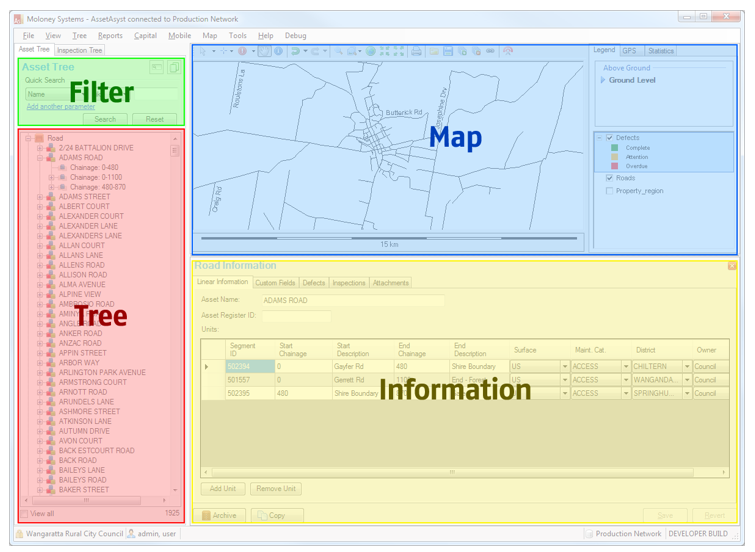
Task: Click the copy pages icon in Asset Tree header
Action: click(x=173, y=68)
